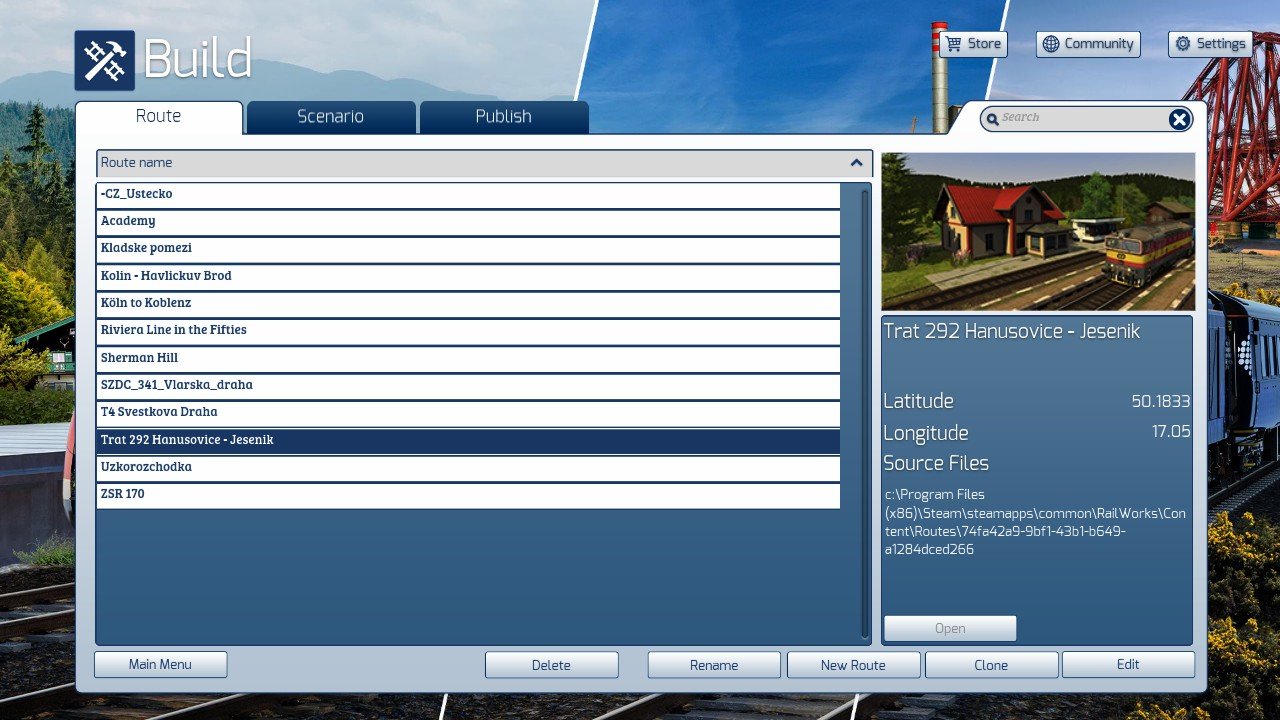
Task: Clear search with the X icon
Action: [1179, 120]
